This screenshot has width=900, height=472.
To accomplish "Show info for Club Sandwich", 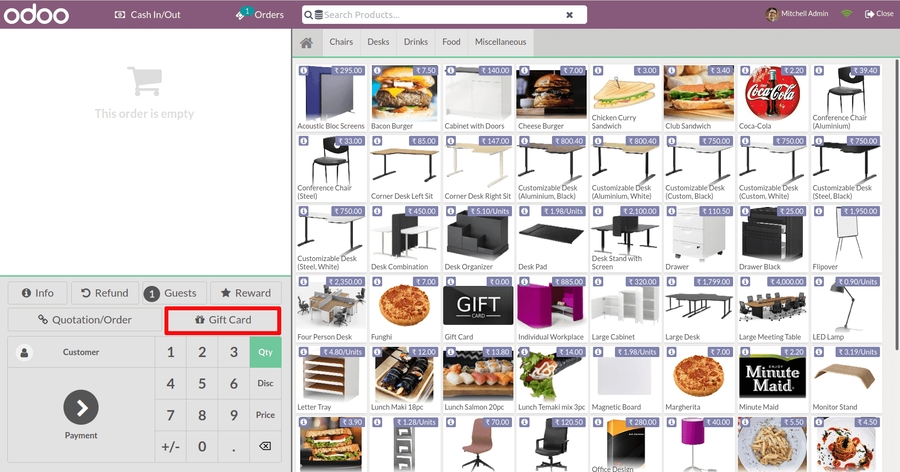I will 672,71.
